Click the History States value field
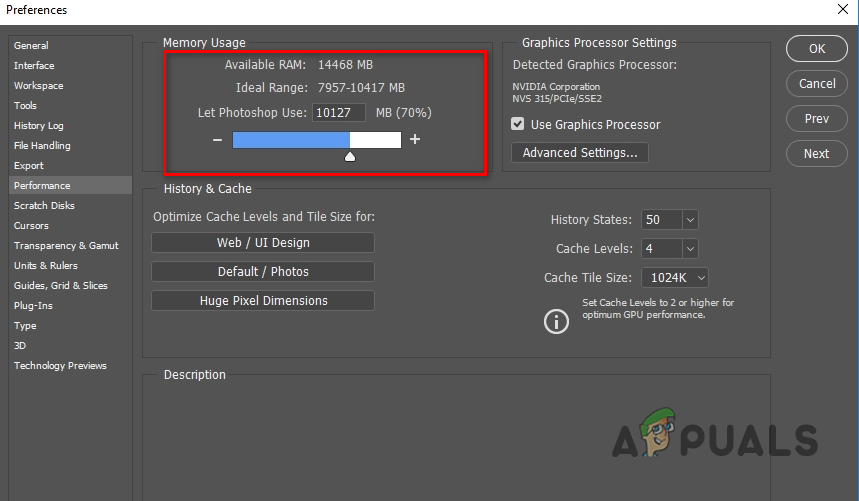859x501 pixels. point(662,220)
